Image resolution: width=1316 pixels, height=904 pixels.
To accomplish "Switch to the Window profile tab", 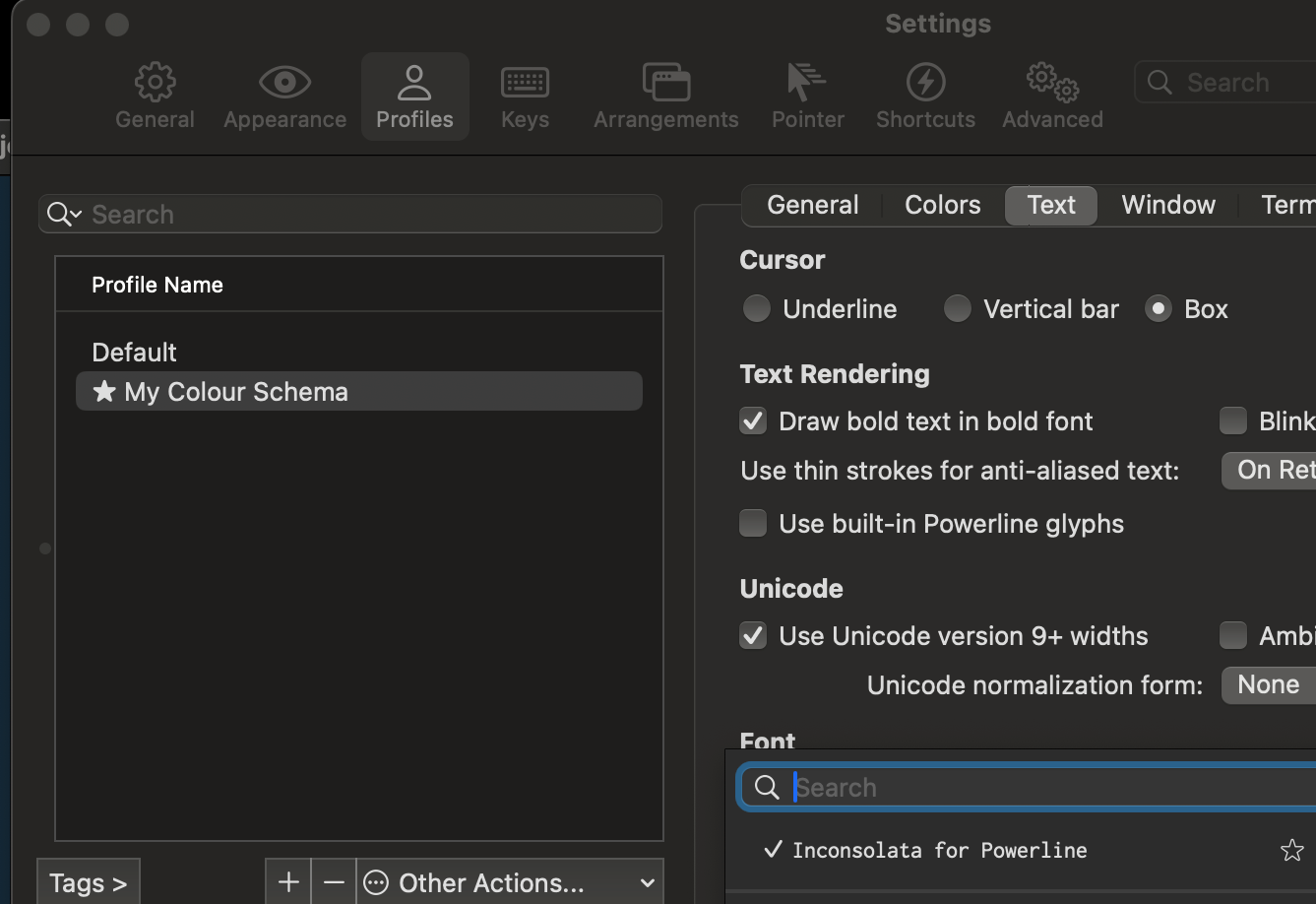I will (1168, 205).
